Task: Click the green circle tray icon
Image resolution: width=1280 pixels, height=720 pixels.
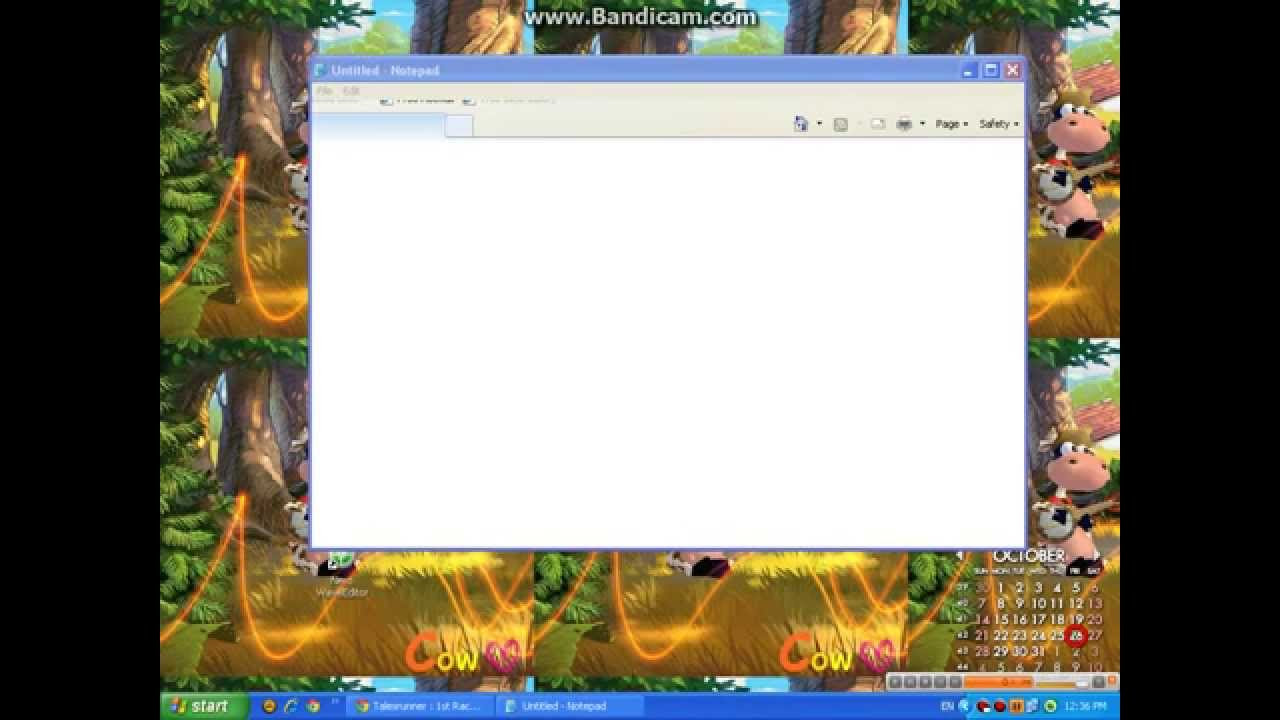Action: [x=1051, y=706]
